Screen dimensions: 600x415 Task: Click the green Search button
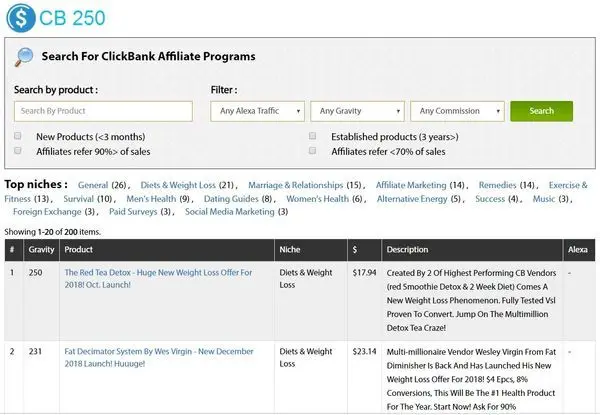[541, 111]
